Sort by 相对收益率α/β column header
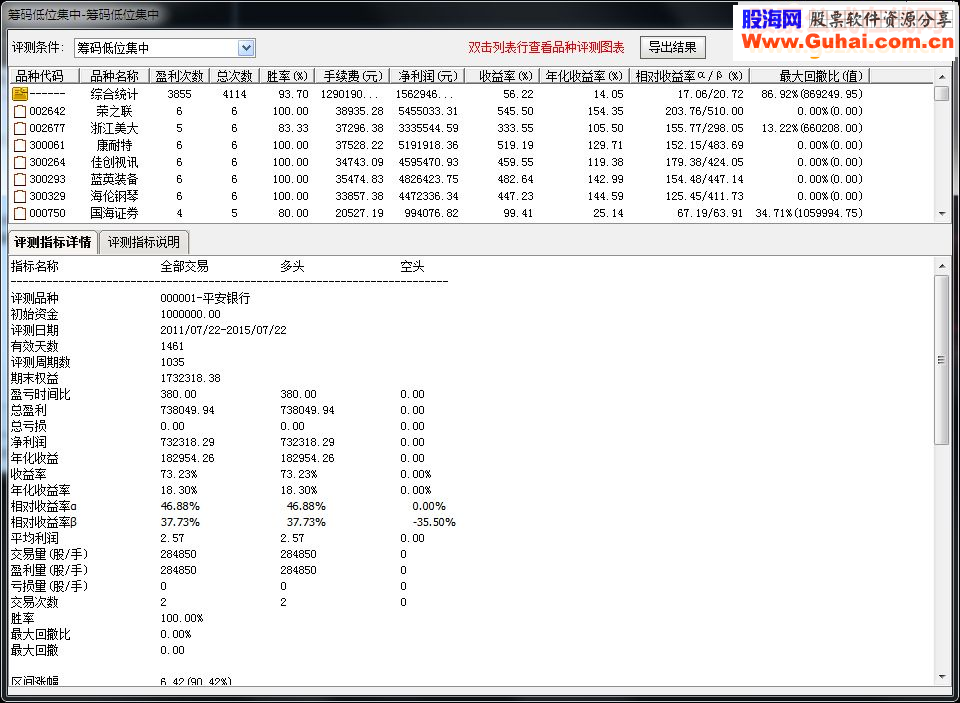 coord(689,76)
